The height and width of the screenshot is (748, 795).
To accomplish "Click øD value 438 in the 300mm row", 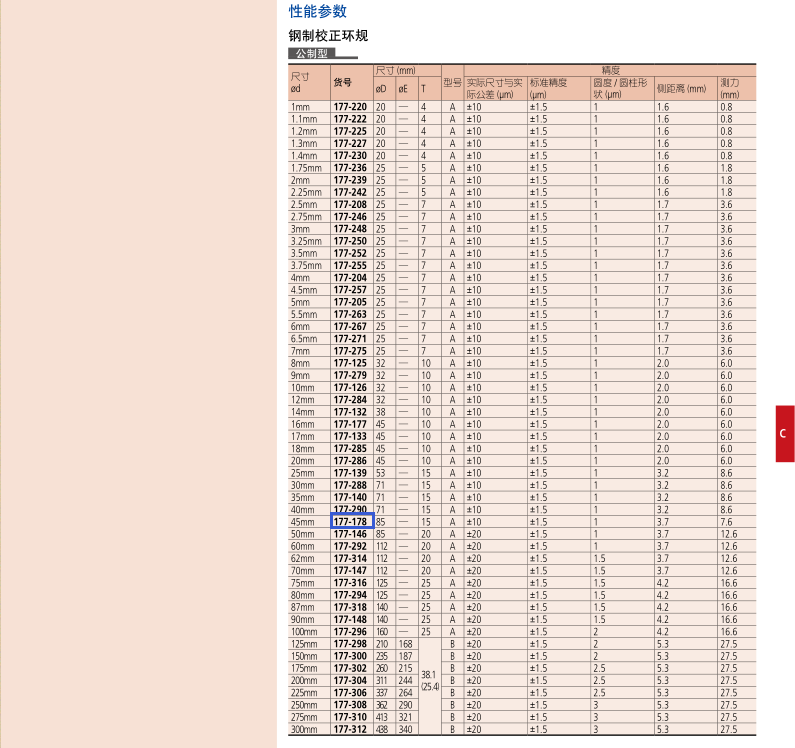I will point(382,730).
